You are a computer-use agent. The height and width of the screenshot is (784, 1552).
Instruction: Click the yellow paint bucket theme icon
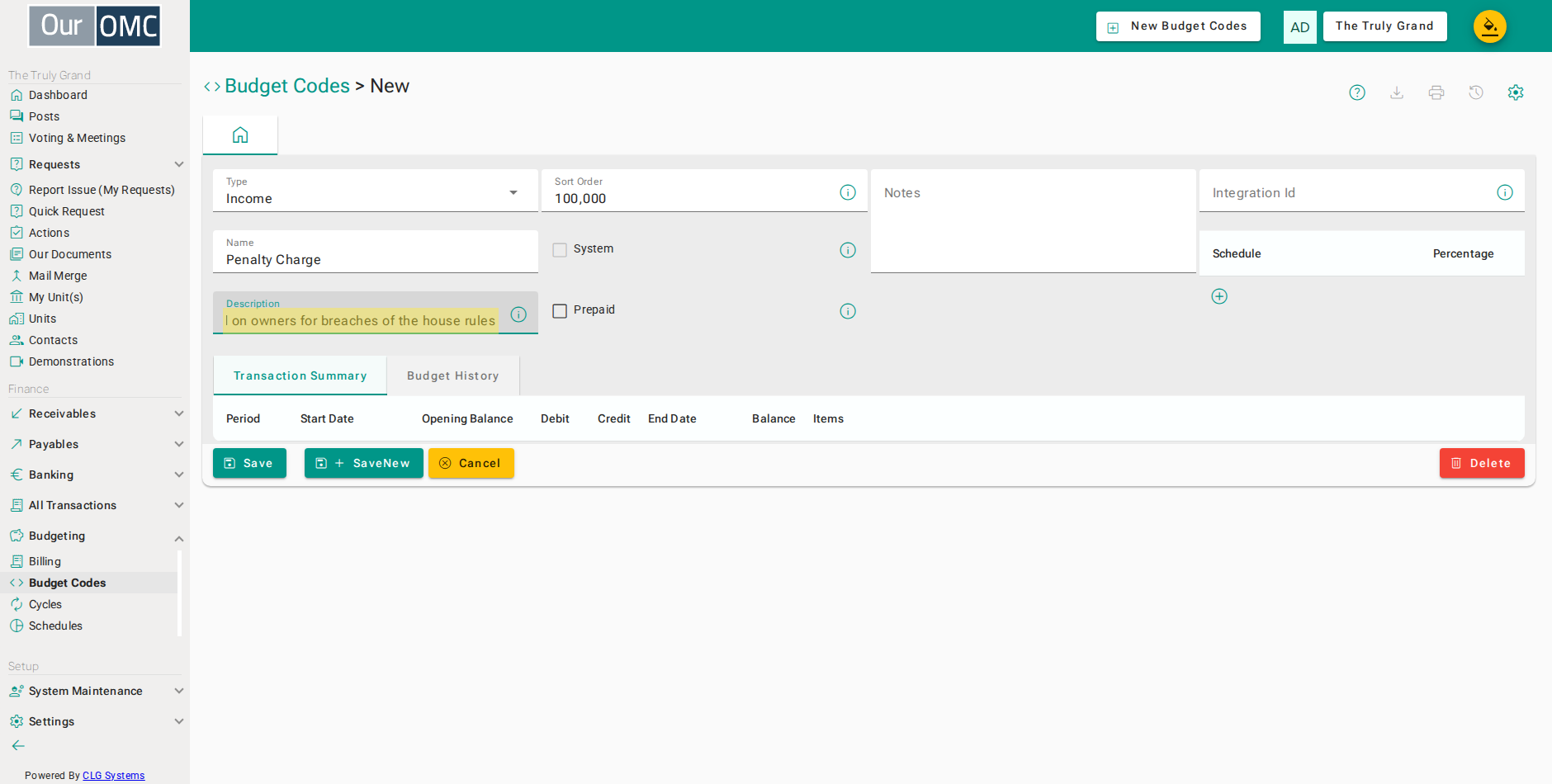click(x=1490, y=26)
